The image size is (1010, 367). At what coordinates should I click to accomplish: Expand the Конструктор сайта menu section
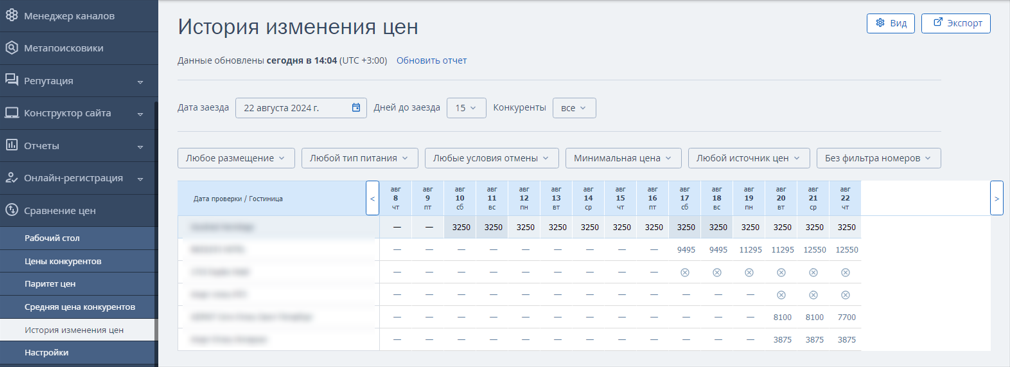[x=140, y=115]
